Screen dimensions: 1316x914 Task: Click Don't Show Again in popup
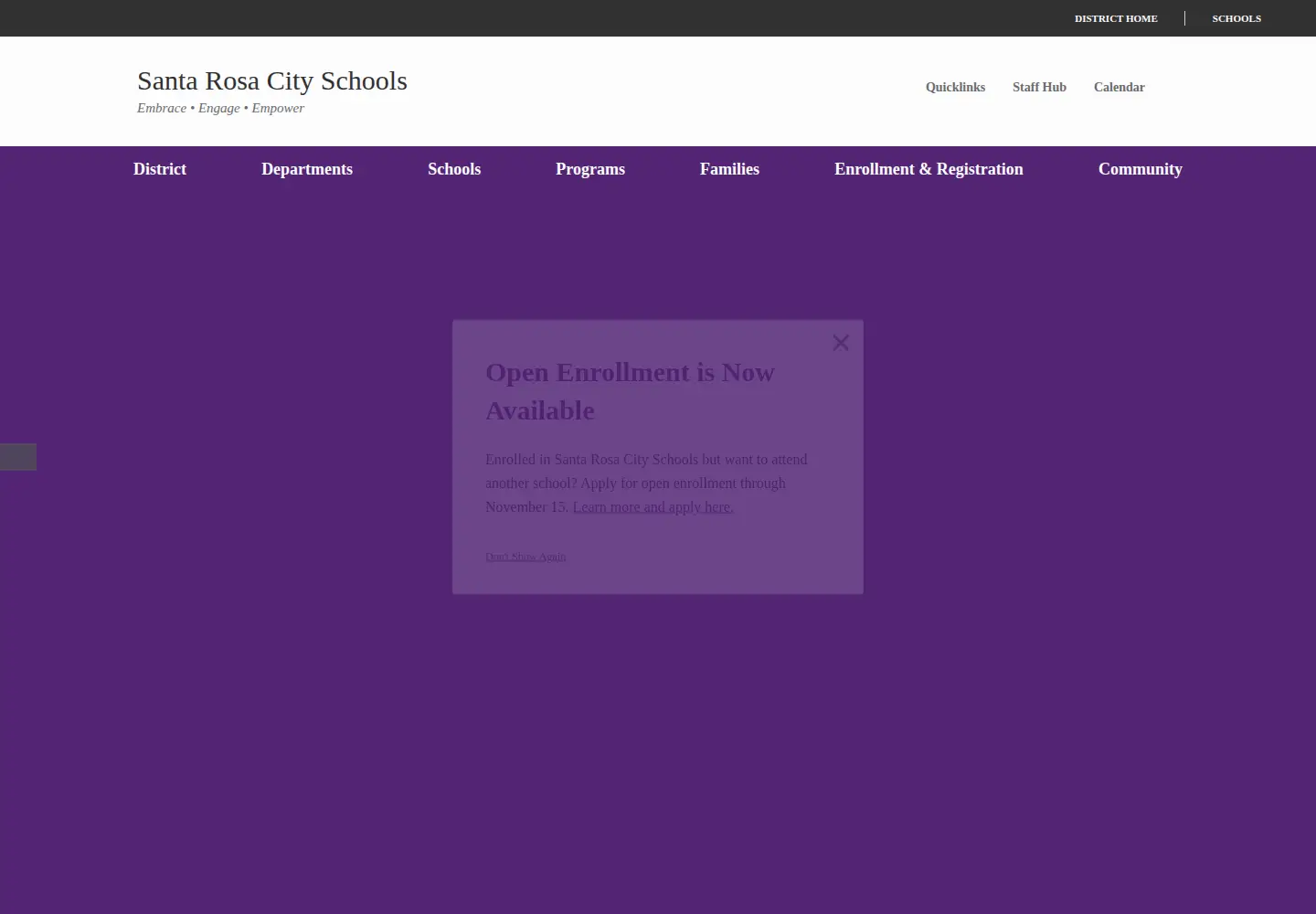point(525,556)
